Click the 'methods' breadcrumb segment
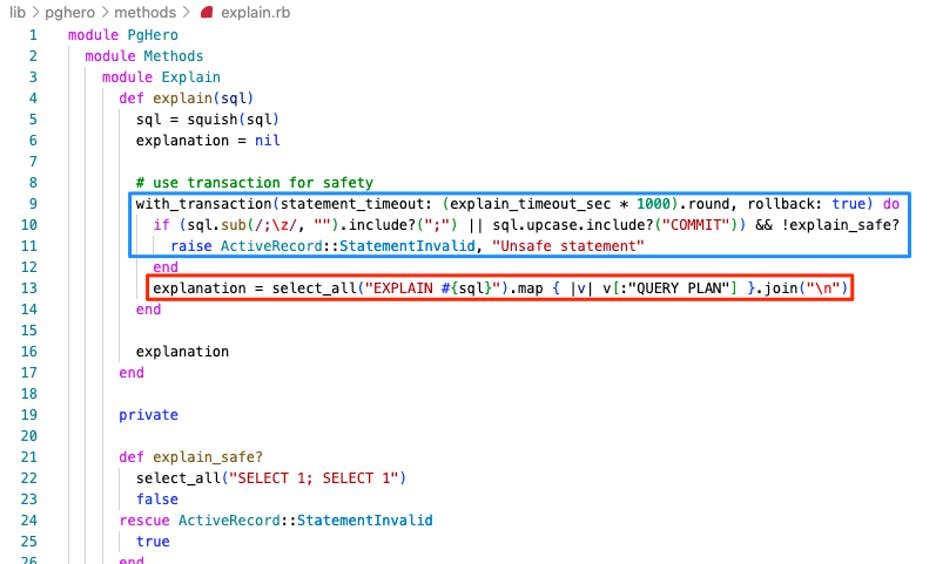This screenshot has height=564, width=936. pyautogui.click(x=145, y=13)
